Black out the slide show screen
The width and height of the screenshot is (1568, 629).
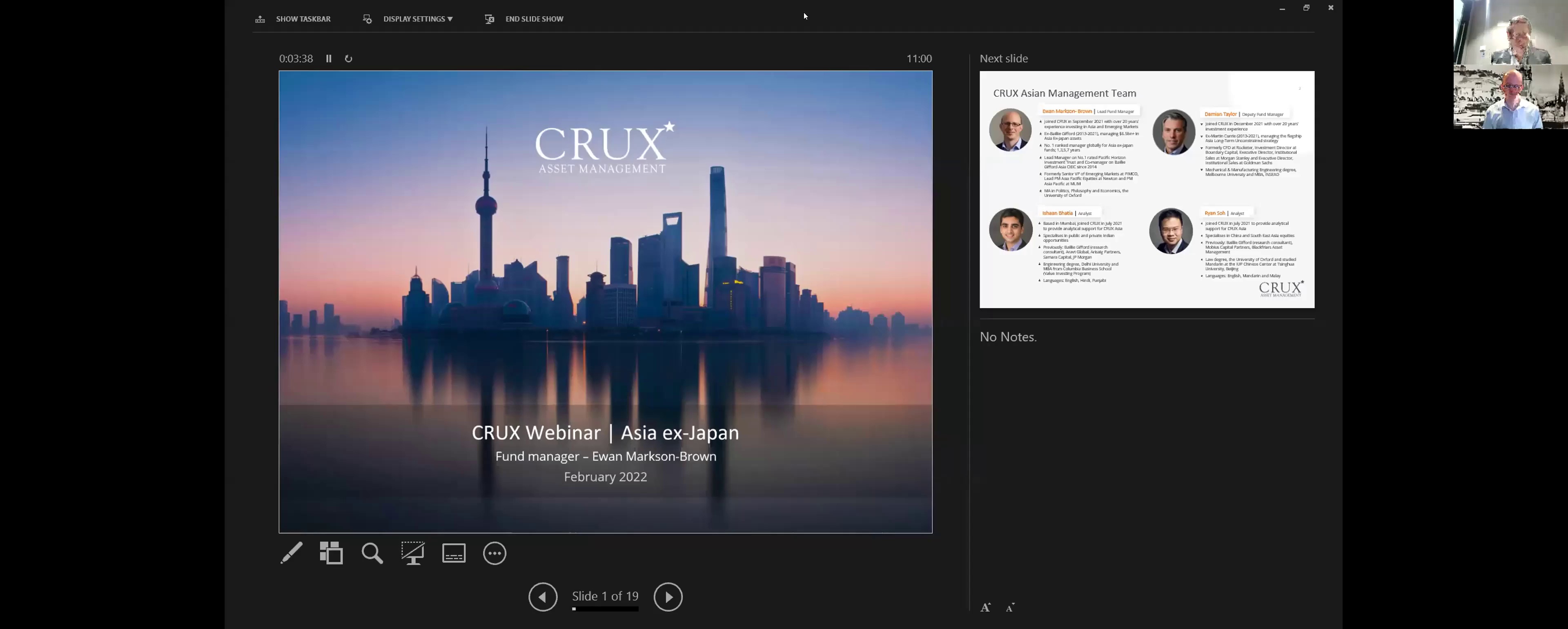(x=413, y=553)
